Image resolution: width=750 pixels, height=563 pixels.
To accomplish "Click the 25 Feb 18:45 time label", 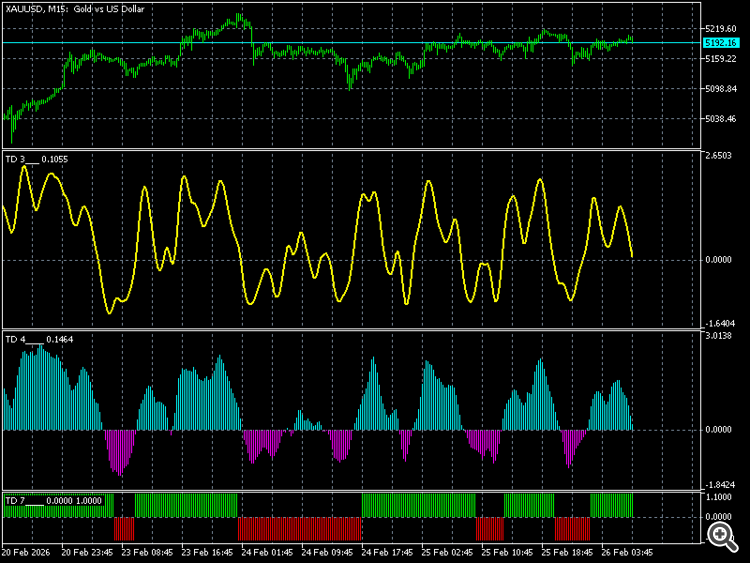I will [567, 552].
